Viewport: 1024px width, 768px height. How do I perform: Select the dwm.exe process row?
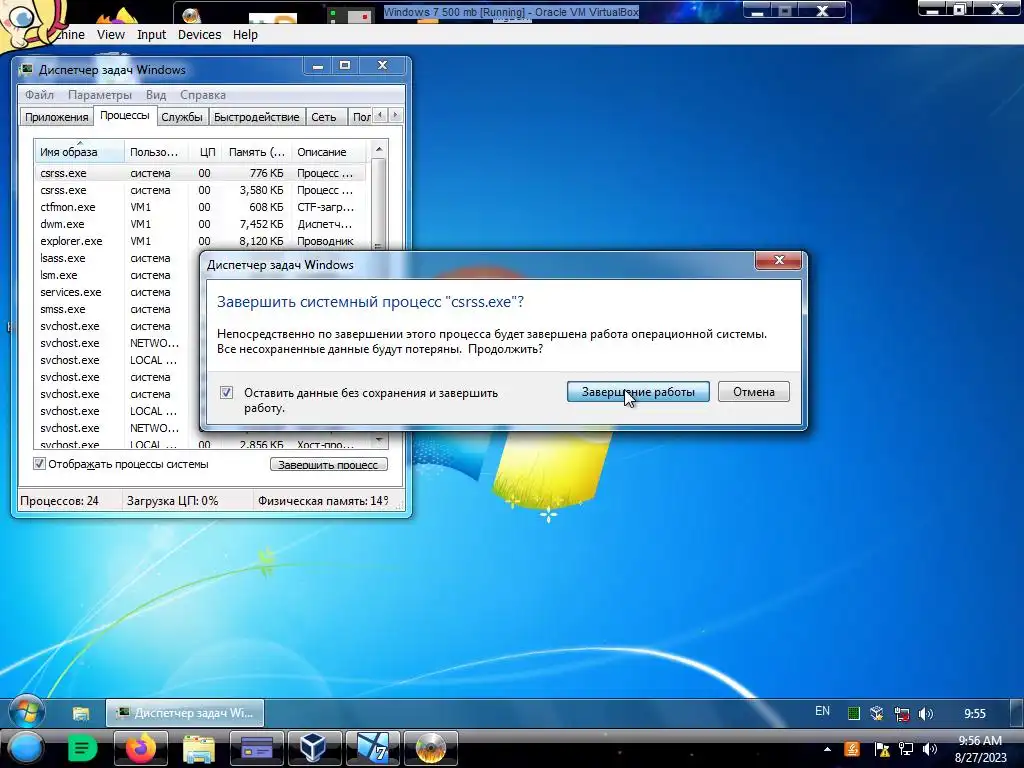click(x=199, y=224)
